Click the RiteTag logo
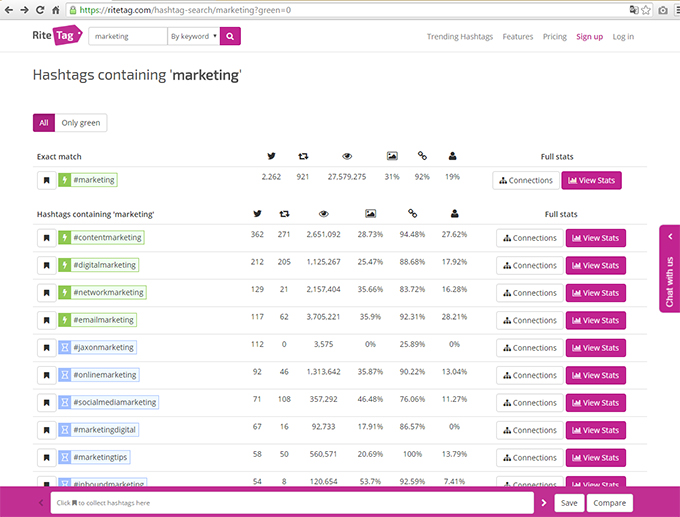 57,36
